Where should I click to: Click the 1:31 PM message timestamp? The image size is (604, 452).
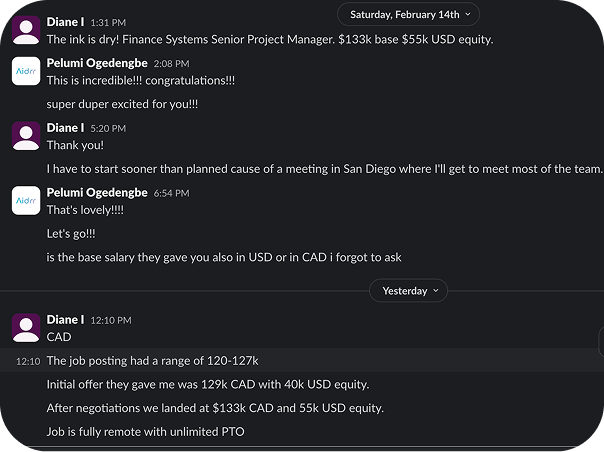[x=108, y=23]
